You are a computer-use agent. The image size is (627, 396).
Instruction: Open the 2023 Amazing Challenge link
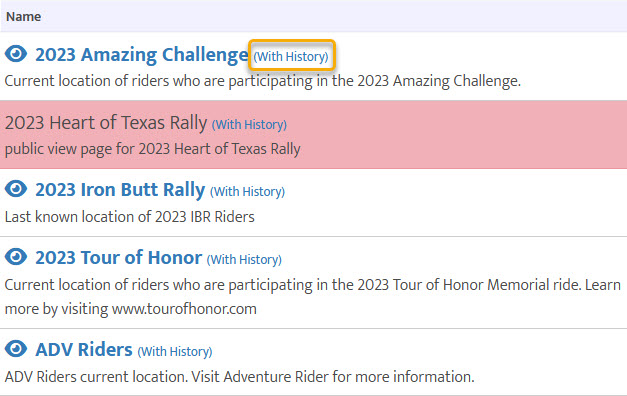click(x=142, y=55)
